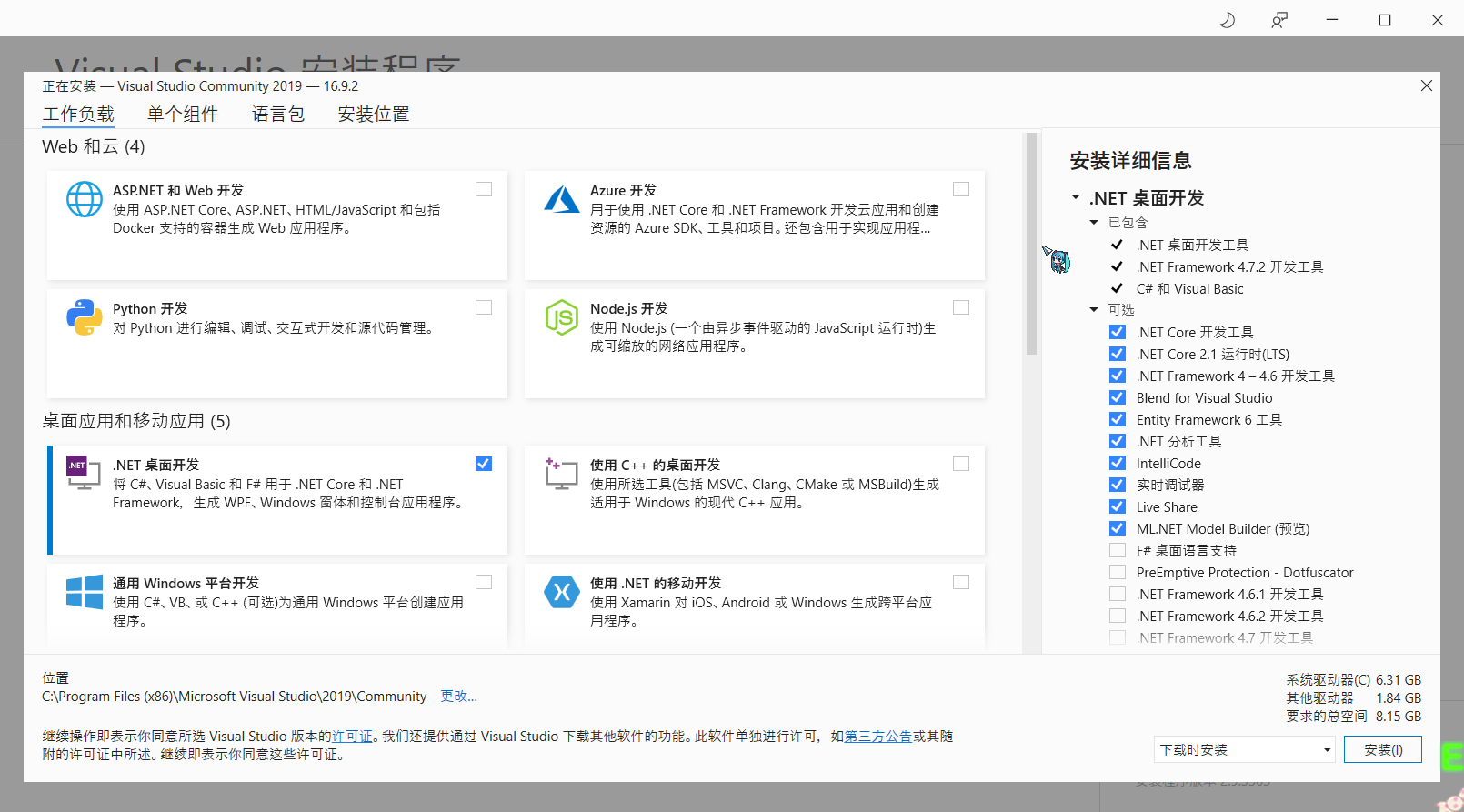Click the Python development logo icon
1464x812 pixels.
click(85, 317)
